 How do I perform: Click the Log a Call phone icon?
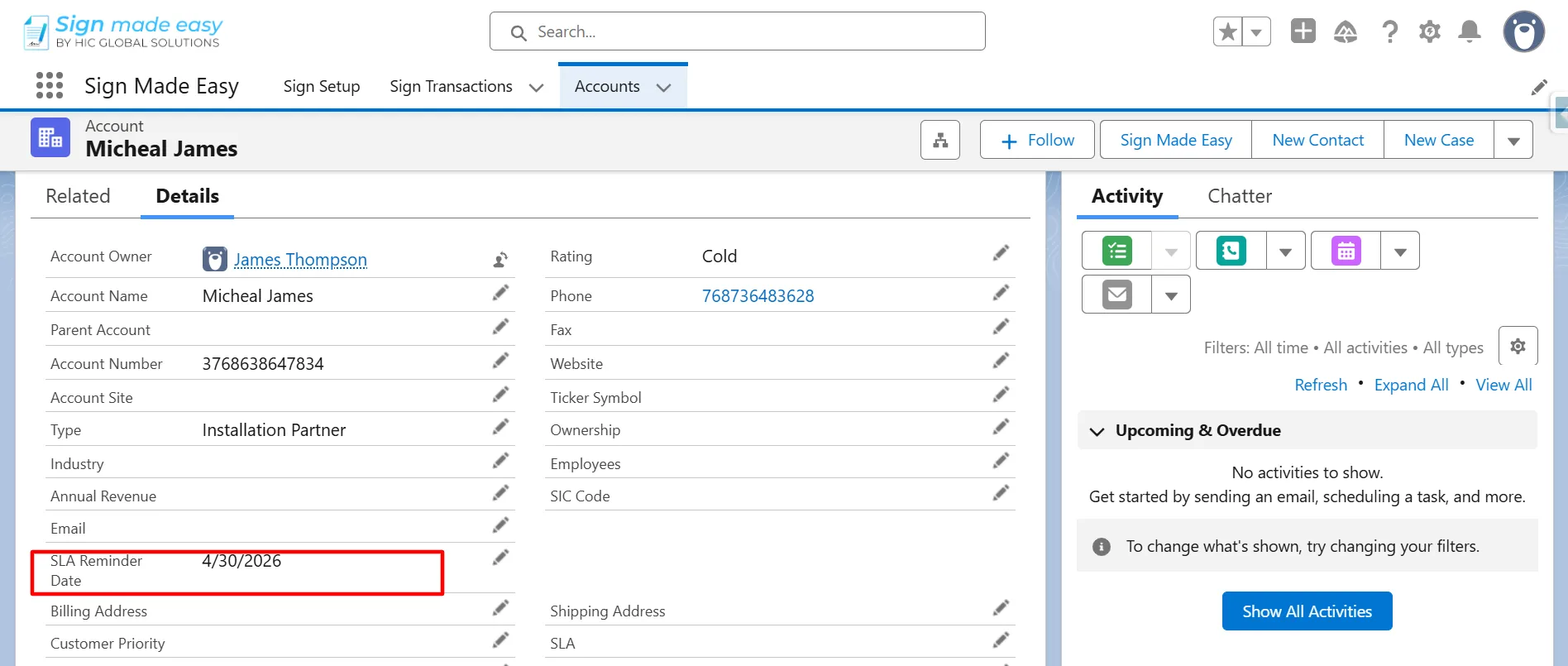click(x=1231, y=251)
